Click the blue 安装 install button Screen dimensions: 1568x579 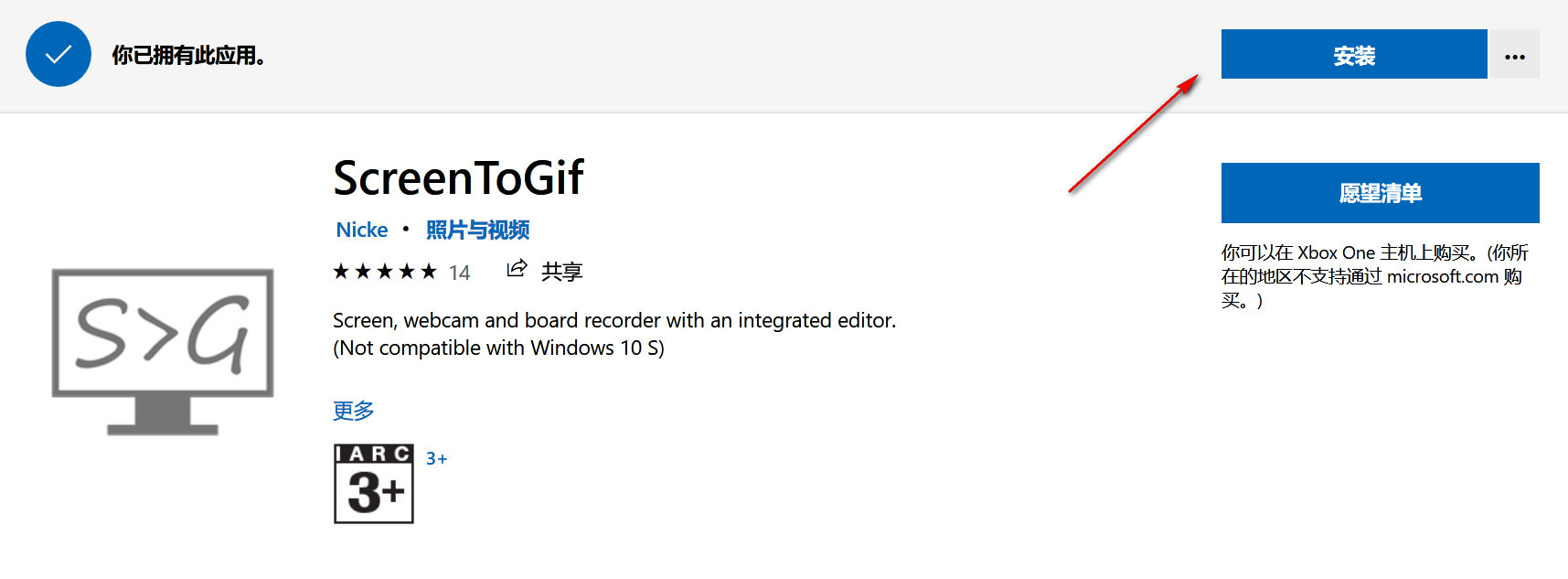1354,54
